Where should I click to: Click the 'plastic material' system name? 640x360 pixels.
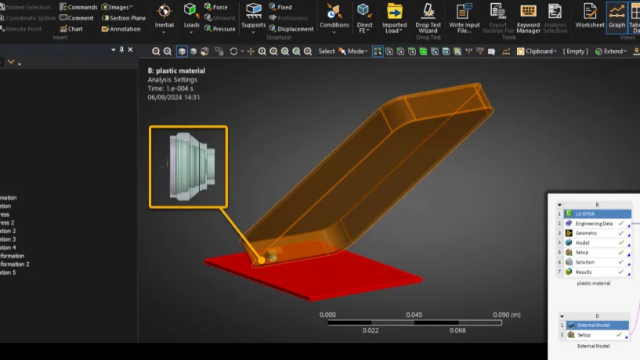[x=593, y=283]
